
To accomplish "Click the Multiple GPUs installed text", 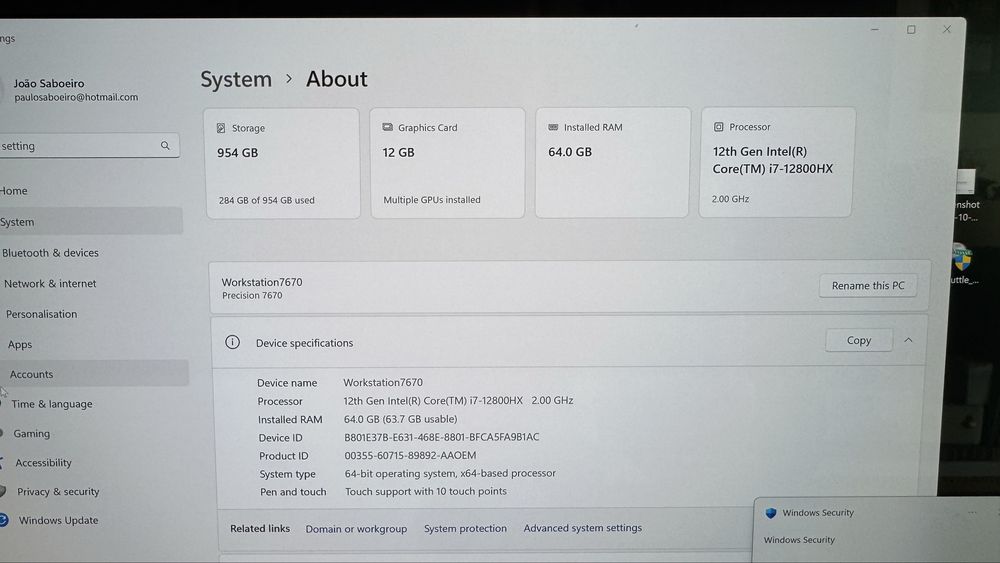I will (432, 200).
